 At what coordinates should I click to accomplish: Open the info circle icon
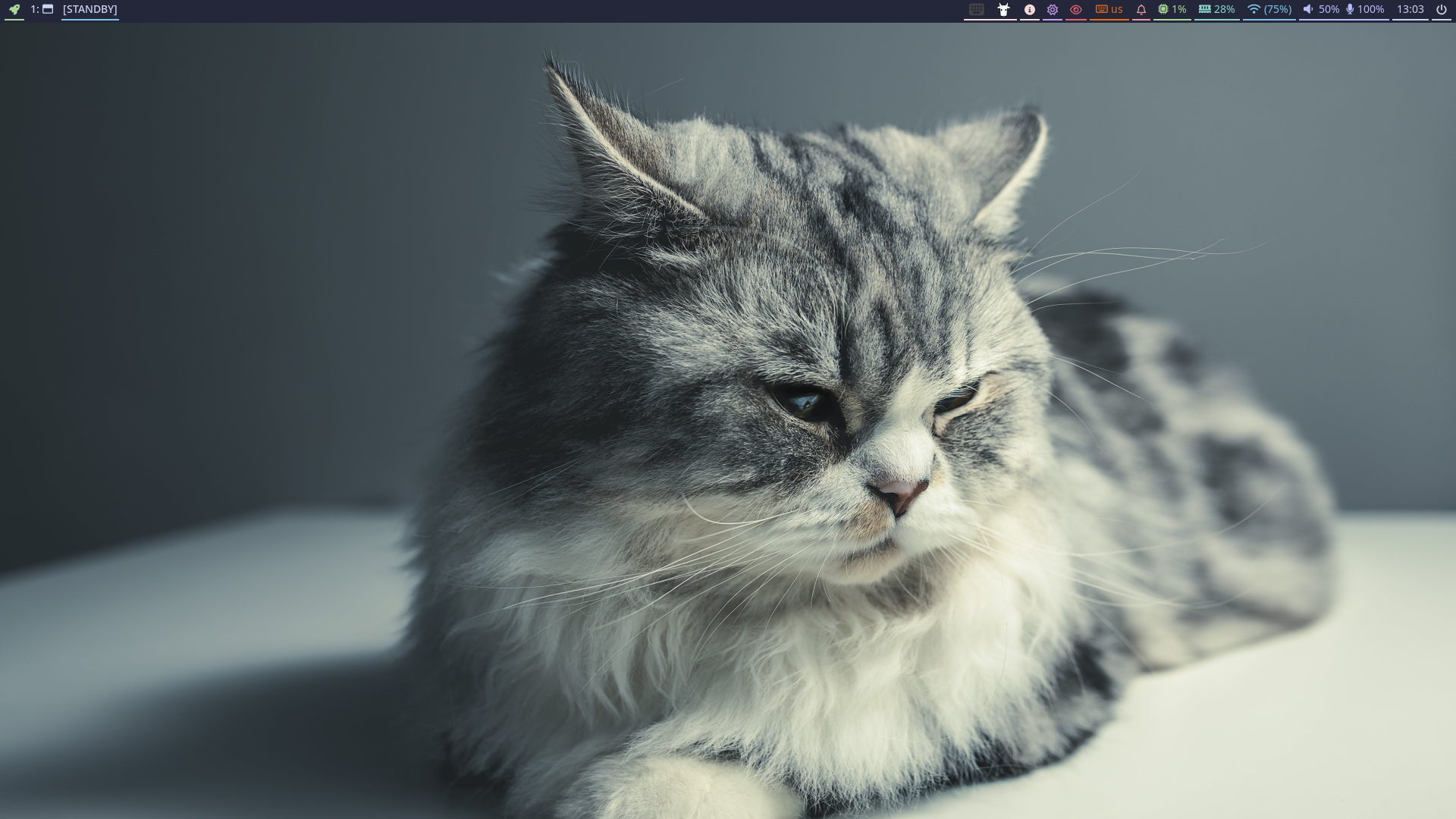click(1030, 10)
